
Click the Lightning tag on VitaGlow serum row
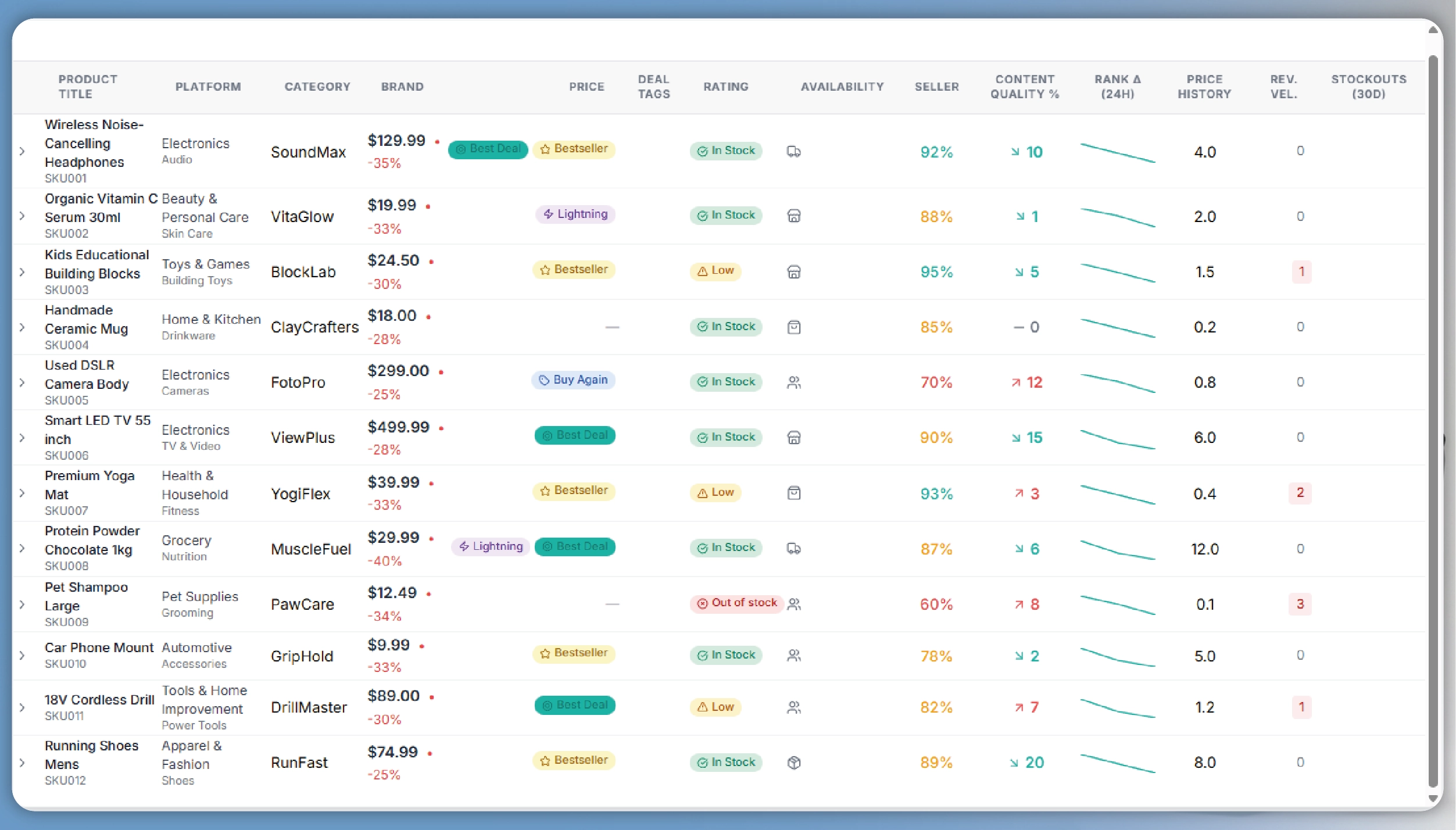coord(575,214)
